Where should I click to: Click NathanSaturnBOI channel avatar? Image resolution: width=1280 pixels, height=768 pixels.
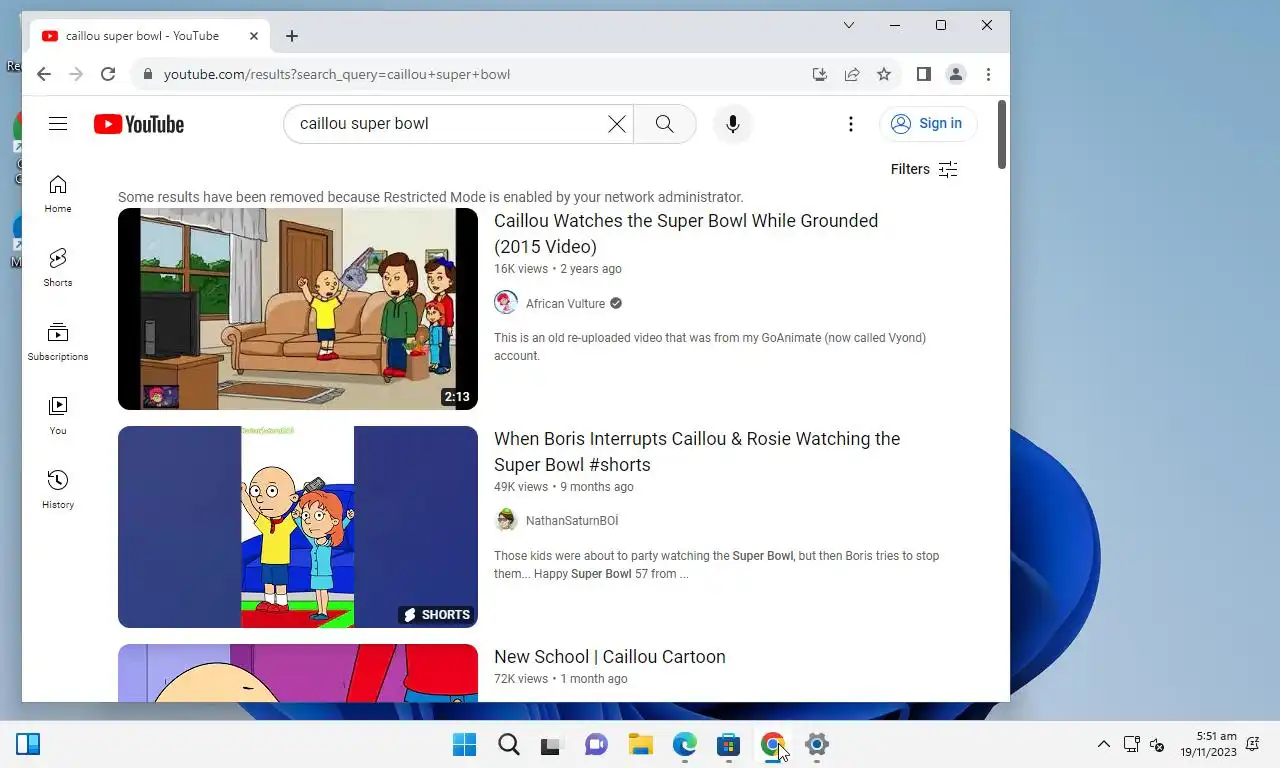click(506, 520)
